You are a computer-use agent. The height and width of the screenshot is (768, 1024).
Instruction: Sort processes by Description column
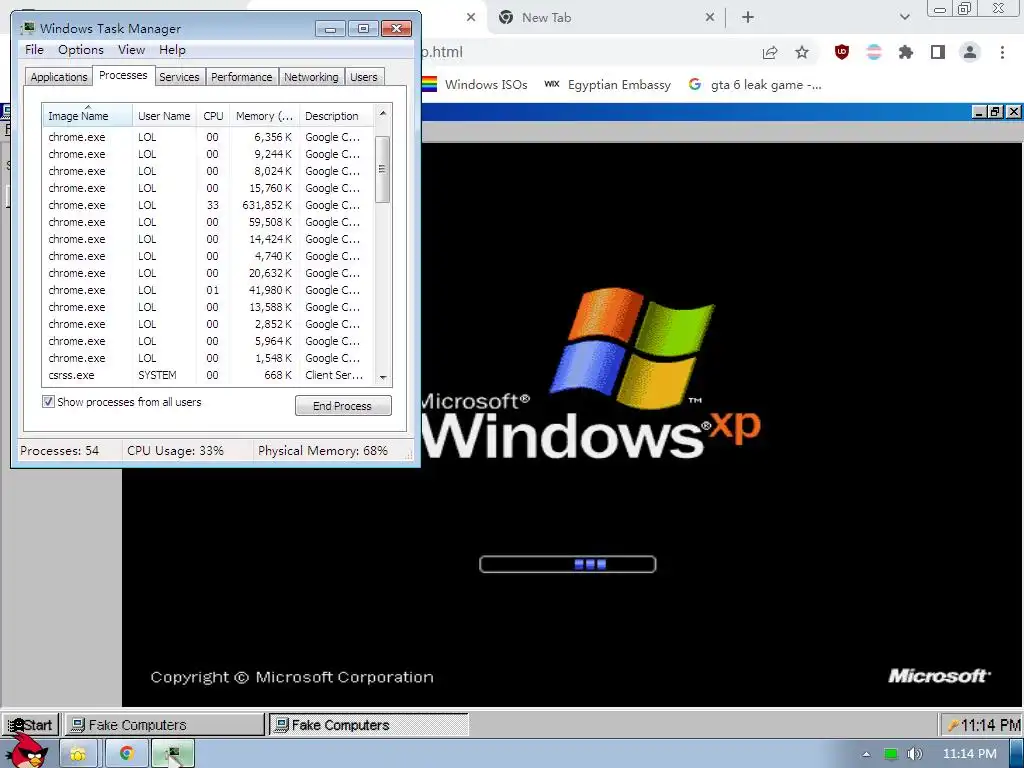pyautogui.click(x=336, y=116)
